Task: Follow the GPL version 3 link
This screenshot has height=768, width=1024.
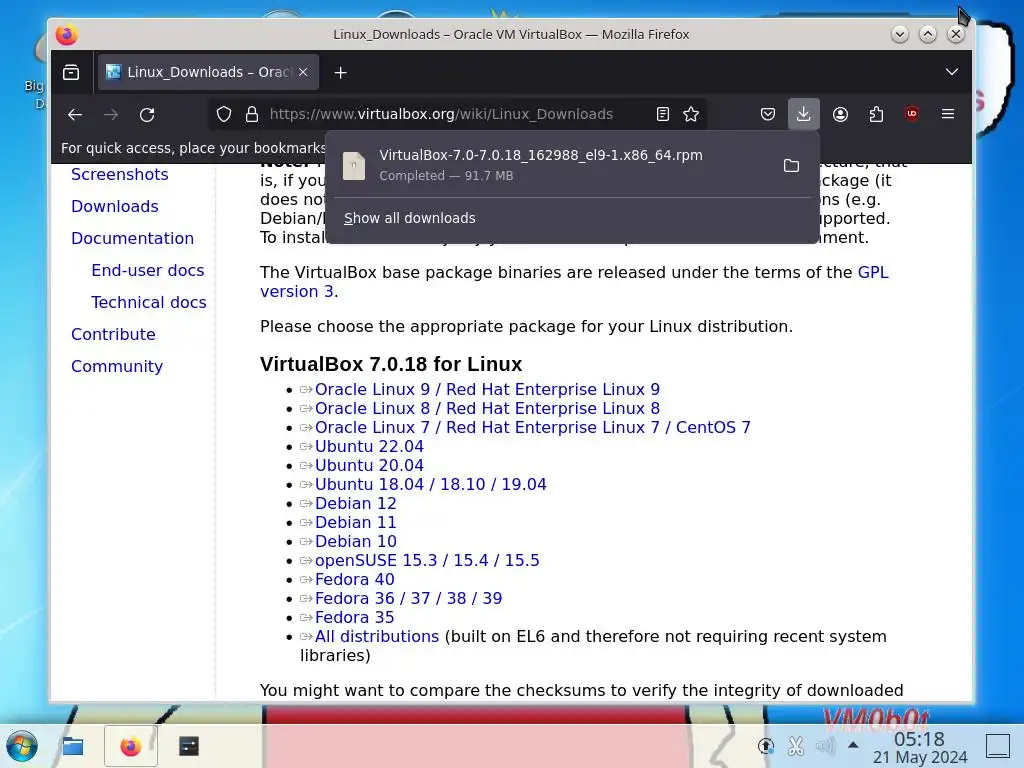Action: pos(873,272)
